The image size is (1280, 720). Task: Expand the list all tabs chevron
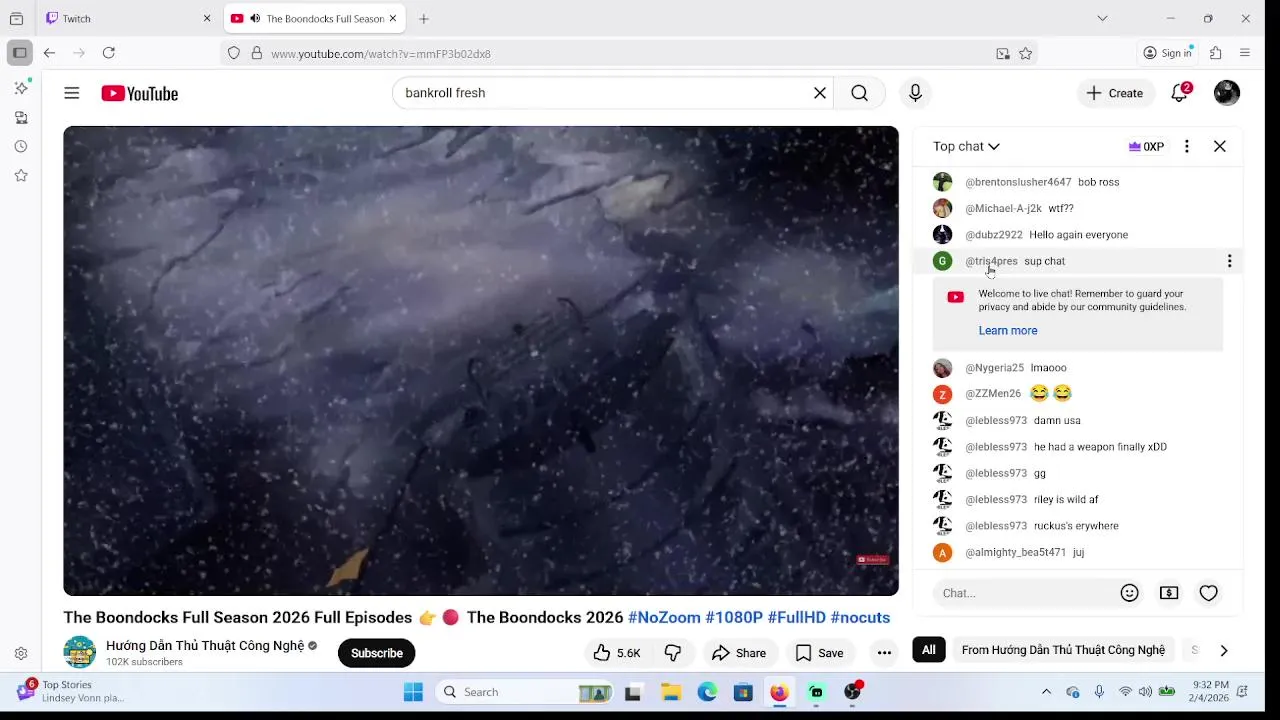(x=1102, y=18)
